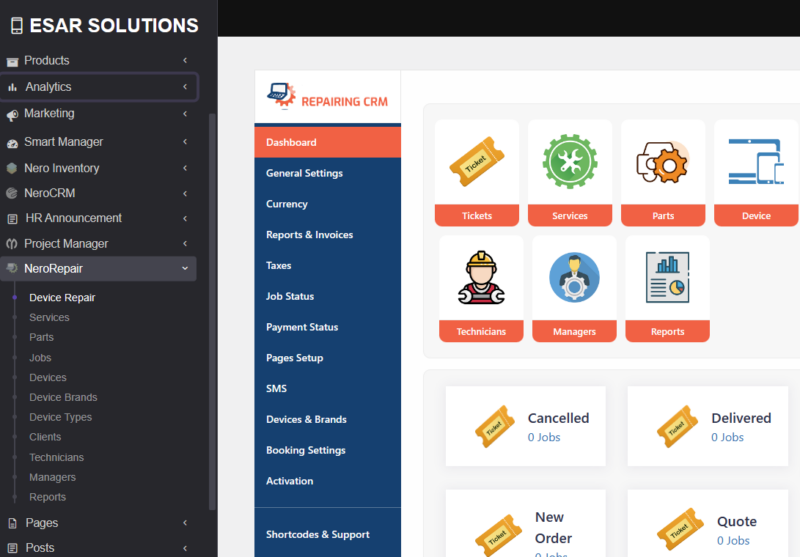Select Pages Setup in CRM menu

328,358
